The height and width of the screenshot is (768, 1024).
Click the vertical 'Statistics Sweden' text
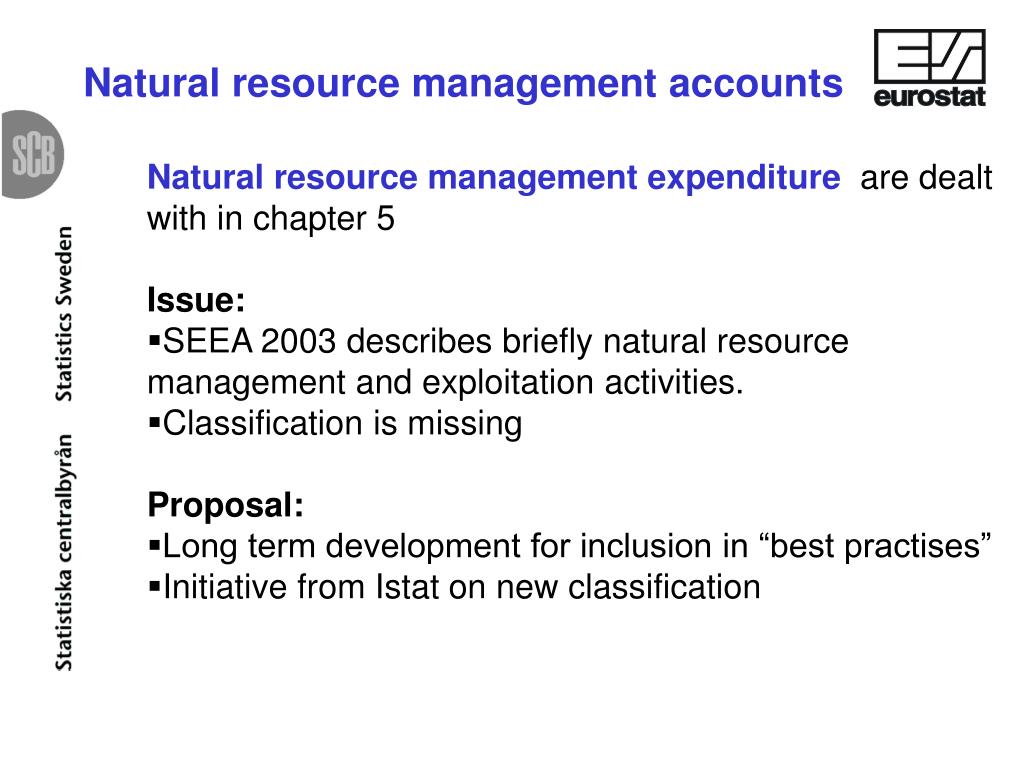pos(63,314)
